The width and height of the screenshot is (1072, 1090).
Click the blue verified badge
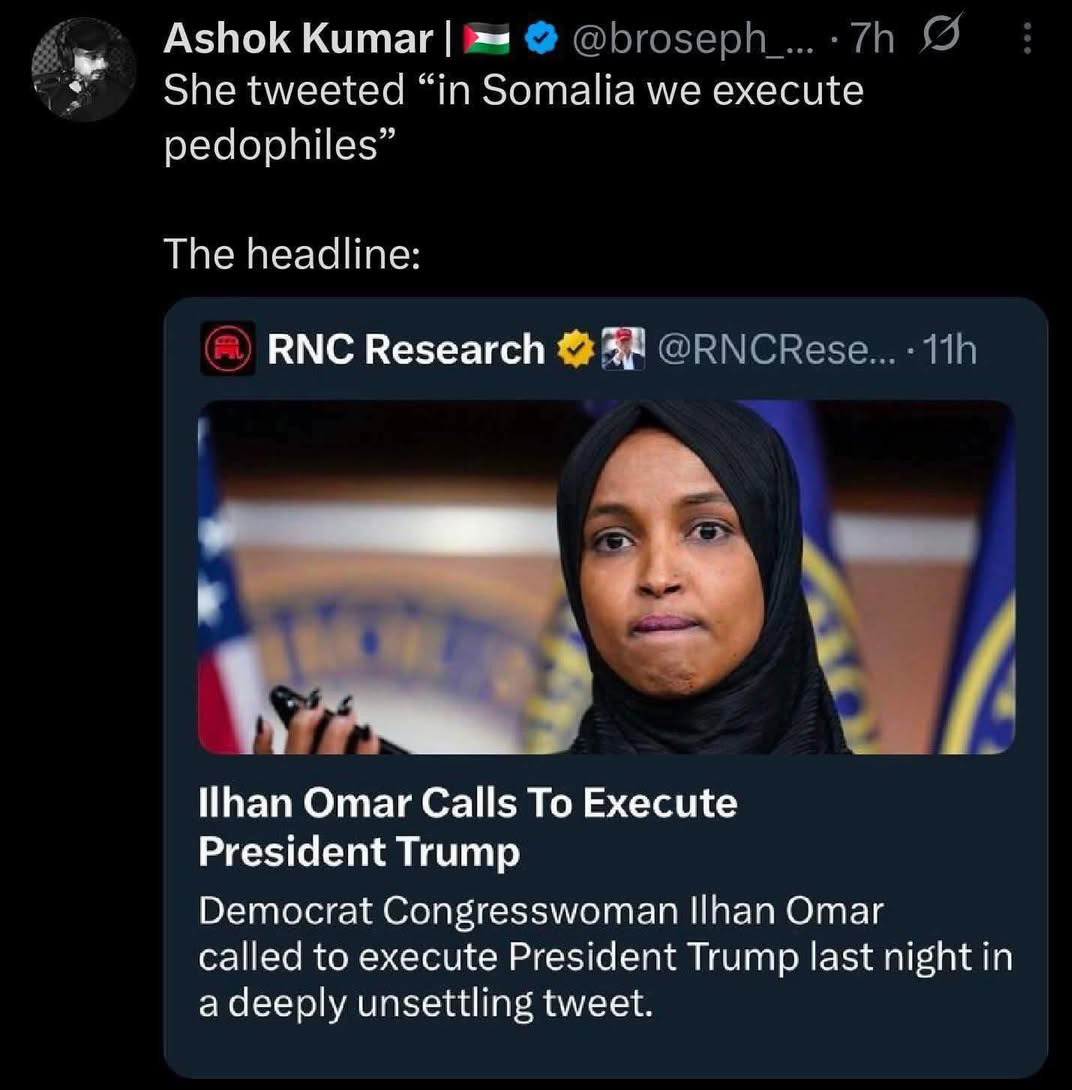click(542, 39)
